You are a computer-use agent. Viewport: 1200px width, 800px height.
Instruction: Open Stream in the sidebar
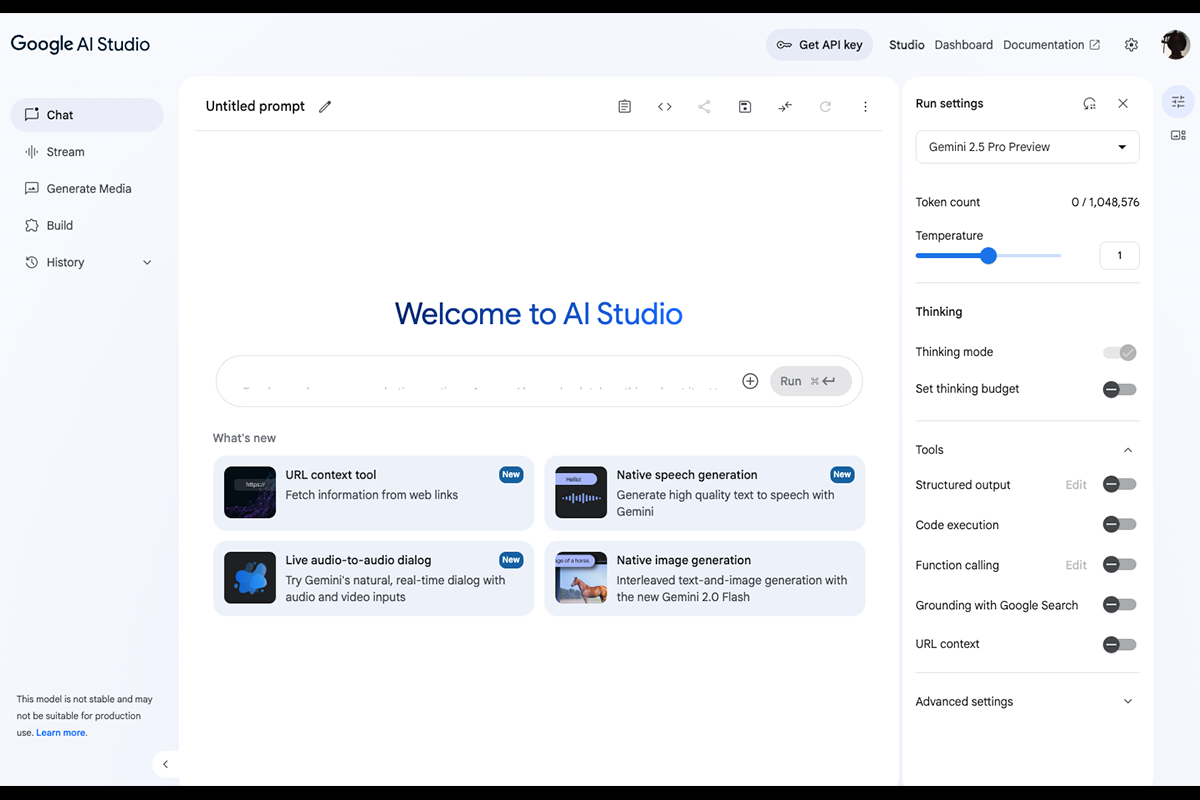click(87, 152)
